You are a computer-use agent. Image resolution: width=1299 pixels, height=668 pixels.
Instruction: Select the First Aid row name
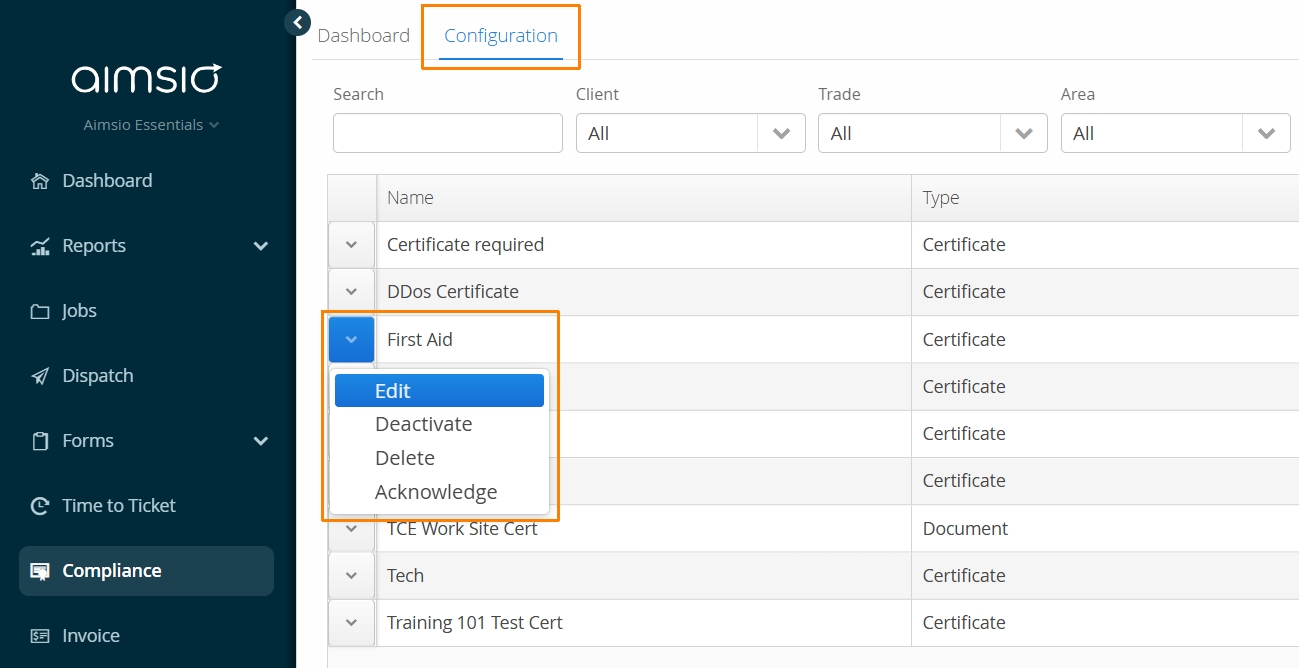pyautogui.click(x=420, y=340)
